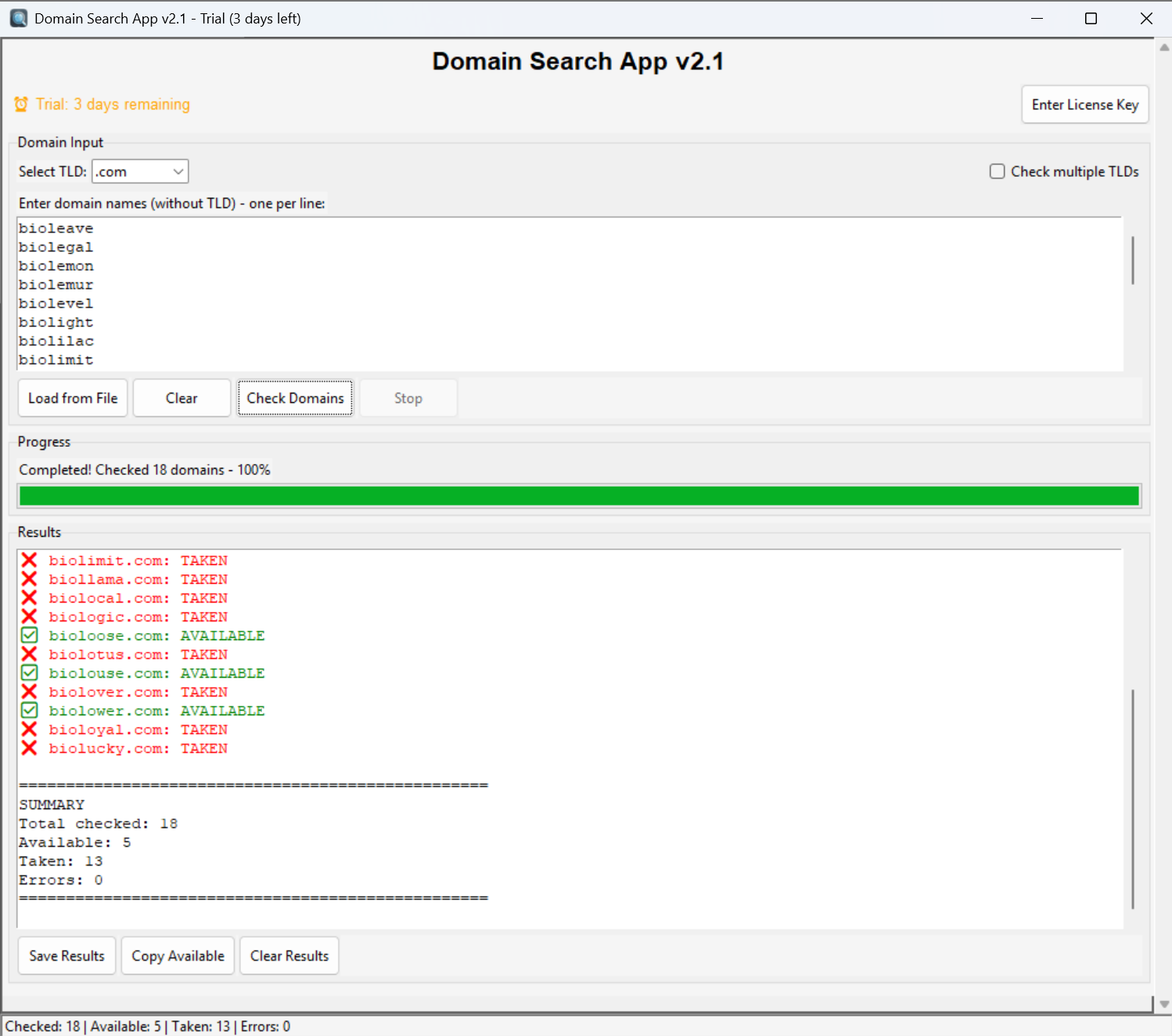This screenshot has width=1172, height=1036.
Task: Click red X icon beside biollama.com
Action: pyautogui.click(x=29, y=579)
